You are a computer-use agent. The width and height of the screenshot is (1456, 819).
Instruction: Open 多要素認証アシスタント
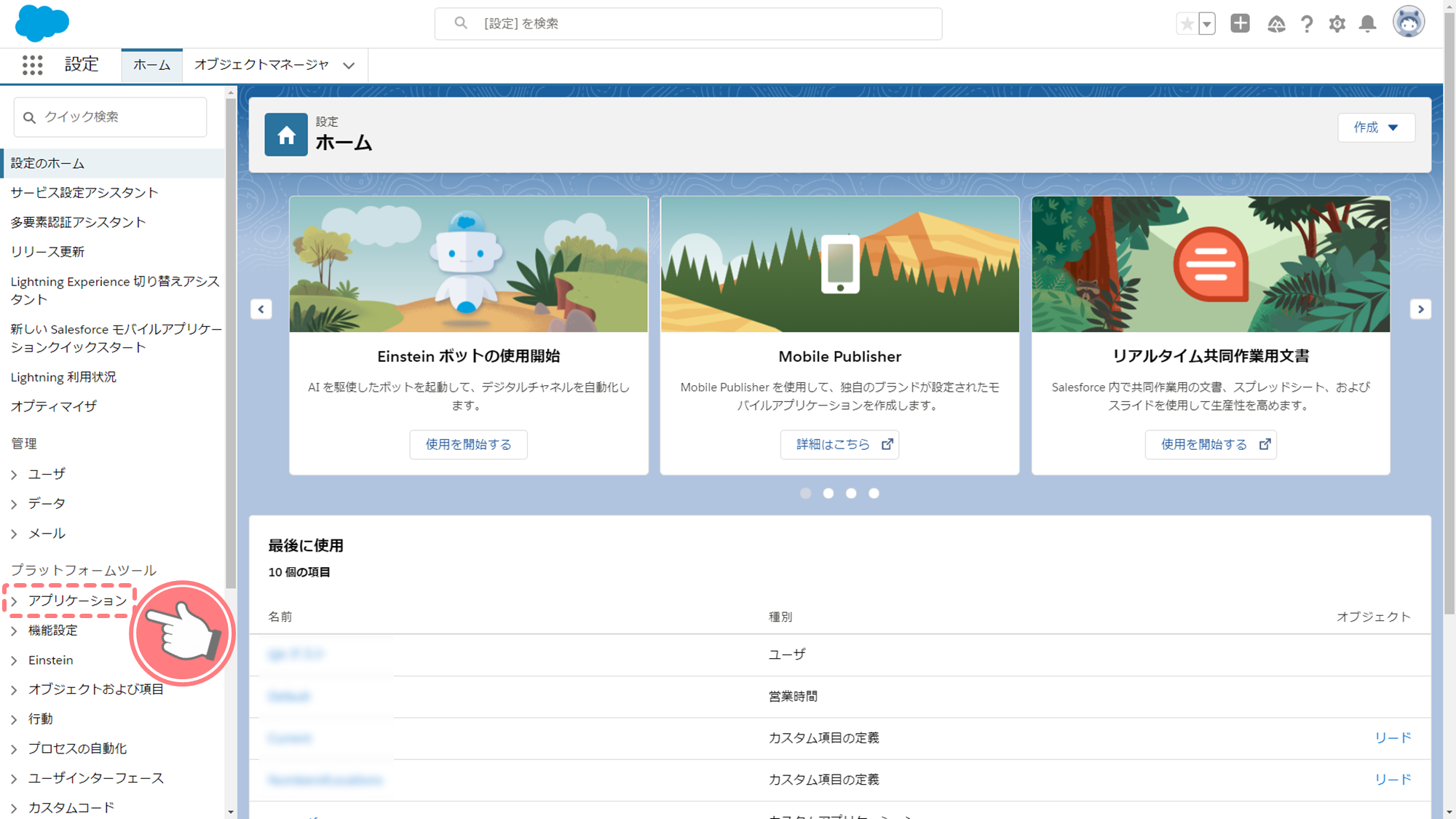(79, 222)
